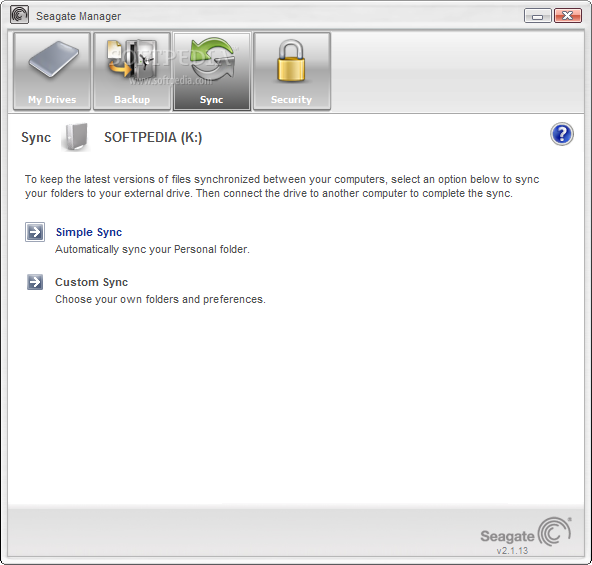Close the Seagate Manager window
592x565 pixels.
point(567,16)
